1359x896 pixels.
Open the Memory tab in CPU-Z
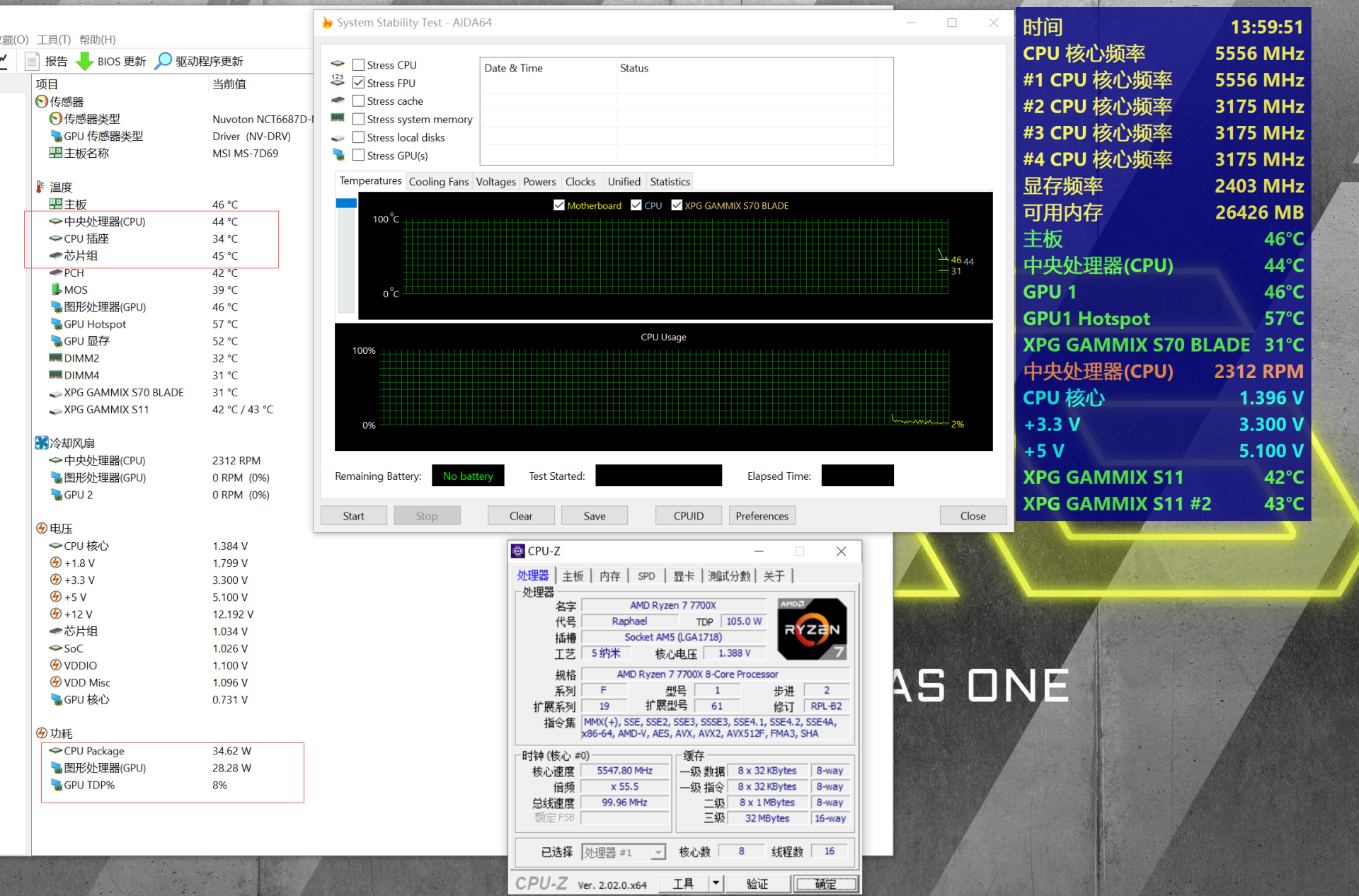tap(609, 576)
